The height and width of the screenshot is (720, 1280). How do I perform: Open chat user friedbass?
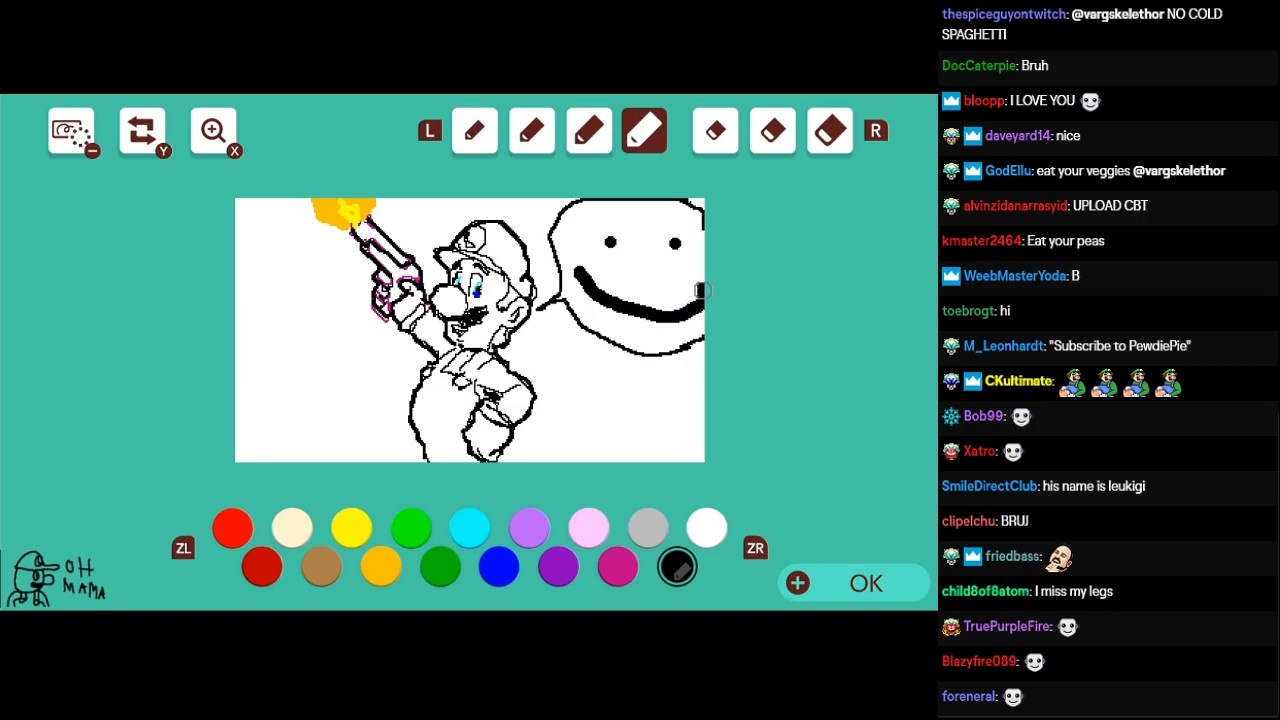1013,556
